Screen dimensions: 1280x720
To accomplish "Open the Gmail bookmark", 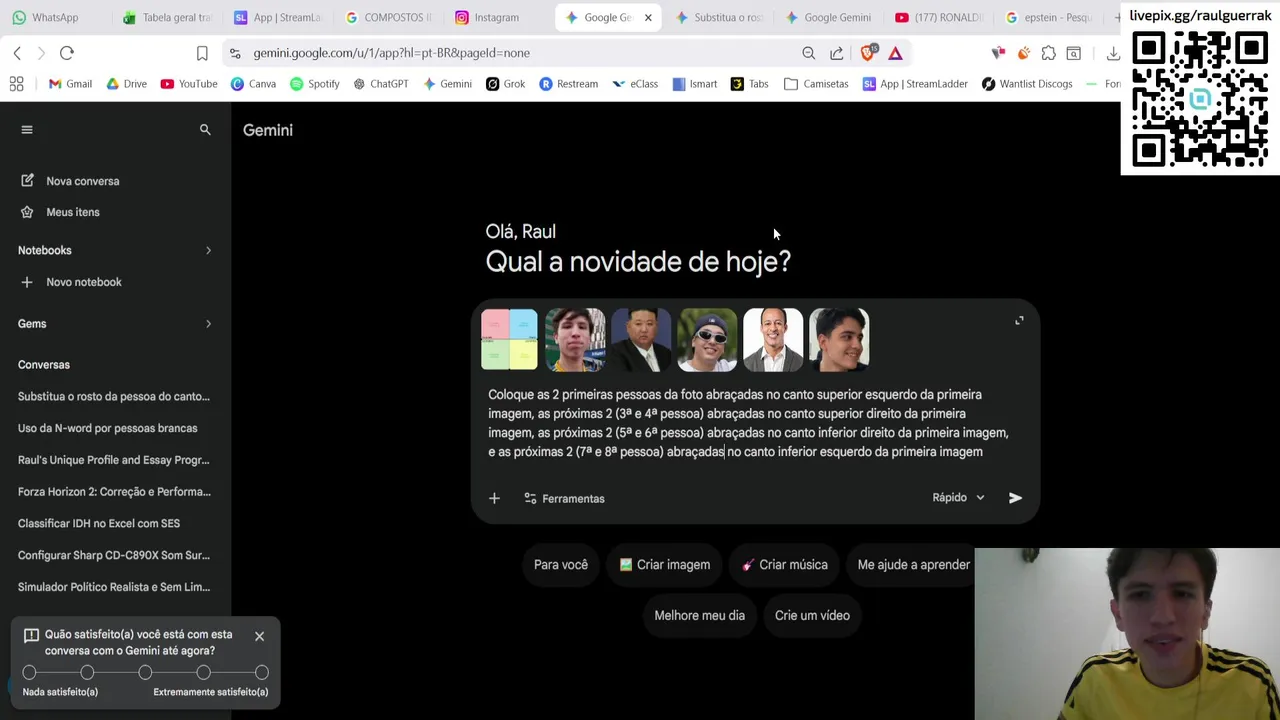I will (x=70, y=84).
